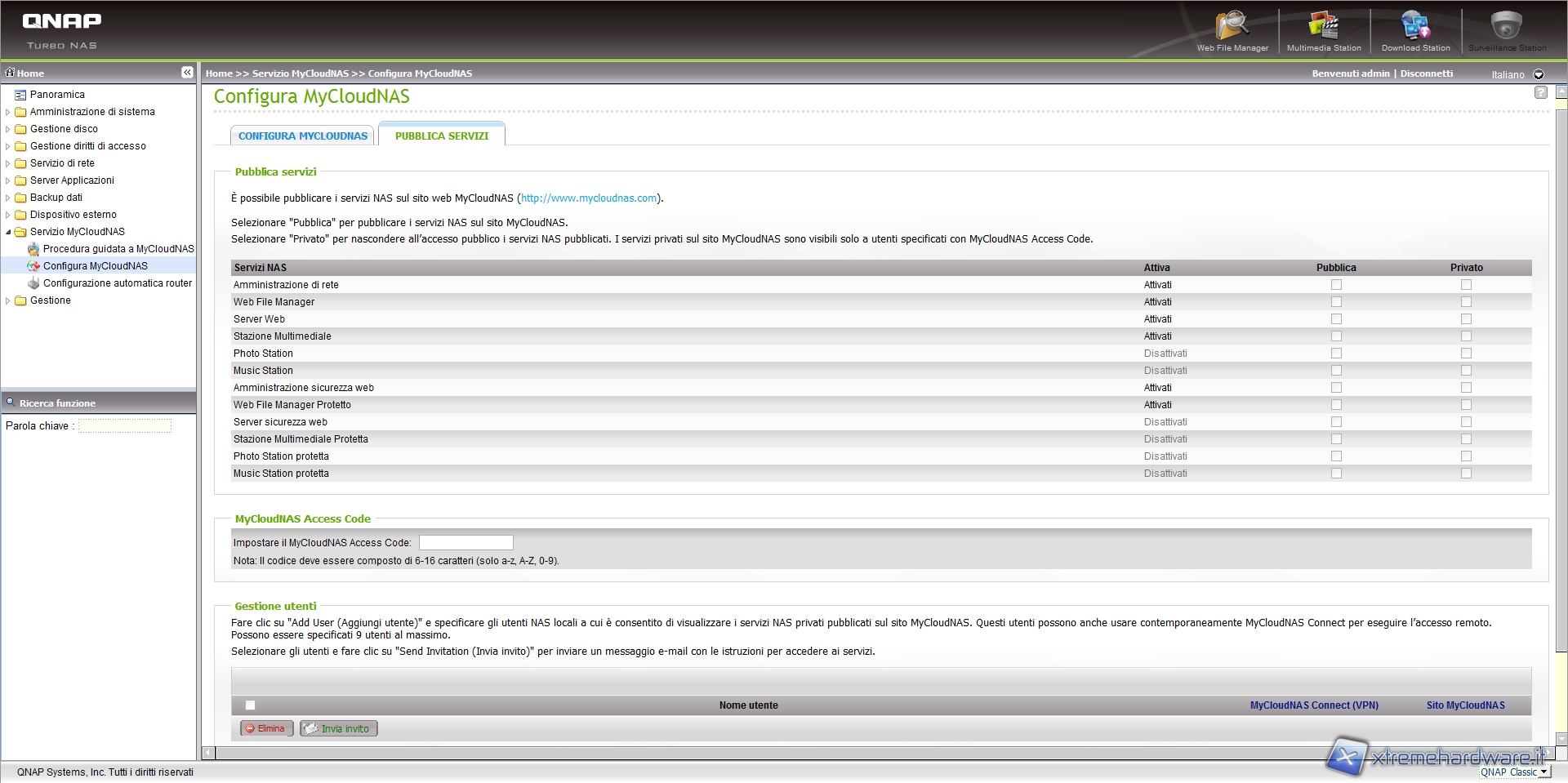The width and height of the screenshot is (1568, 783).
Task: Open the Surveillance Station icon
Action: tap(1507, 30)
